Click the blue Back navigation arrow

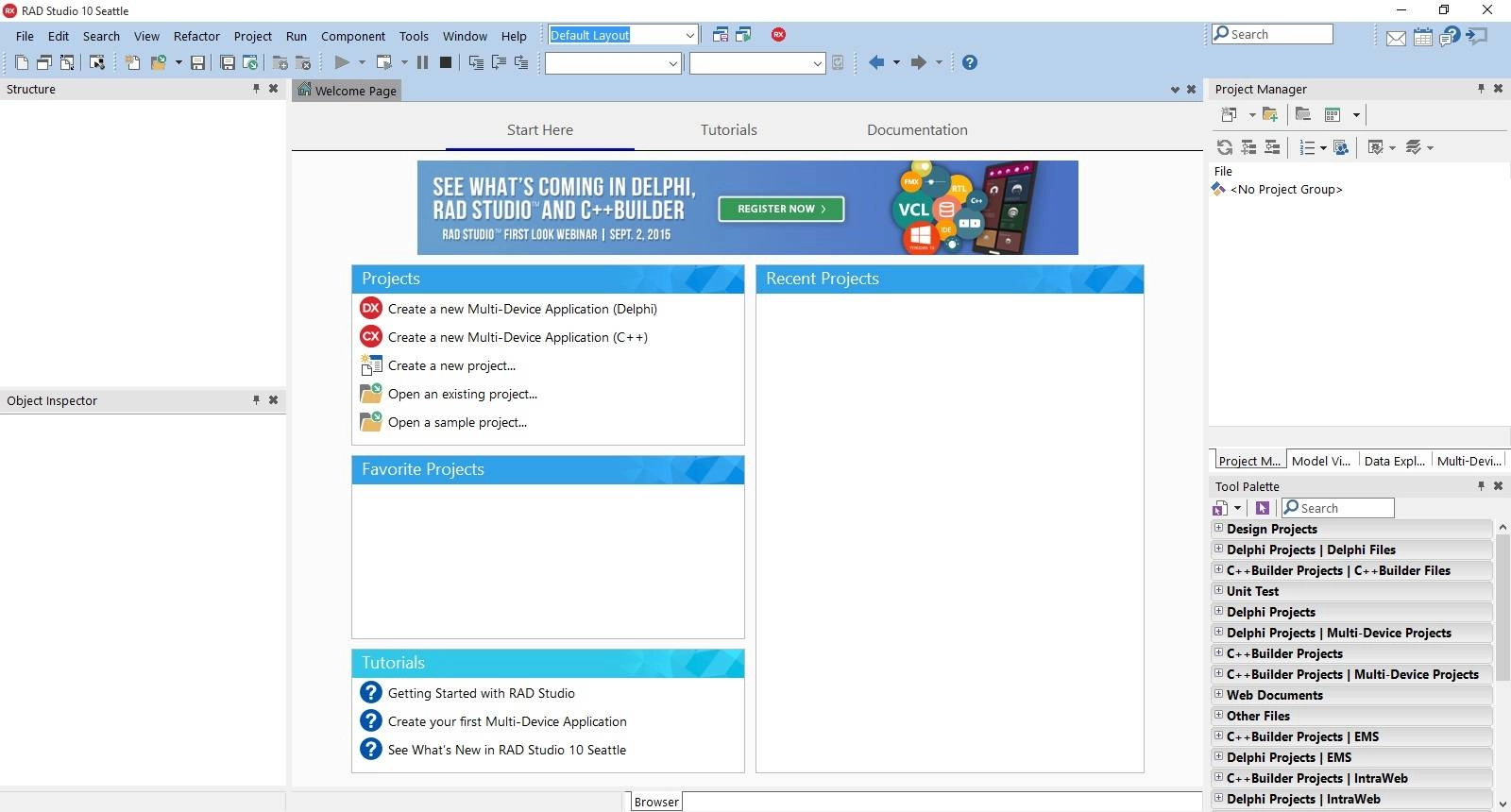[876, 62]
